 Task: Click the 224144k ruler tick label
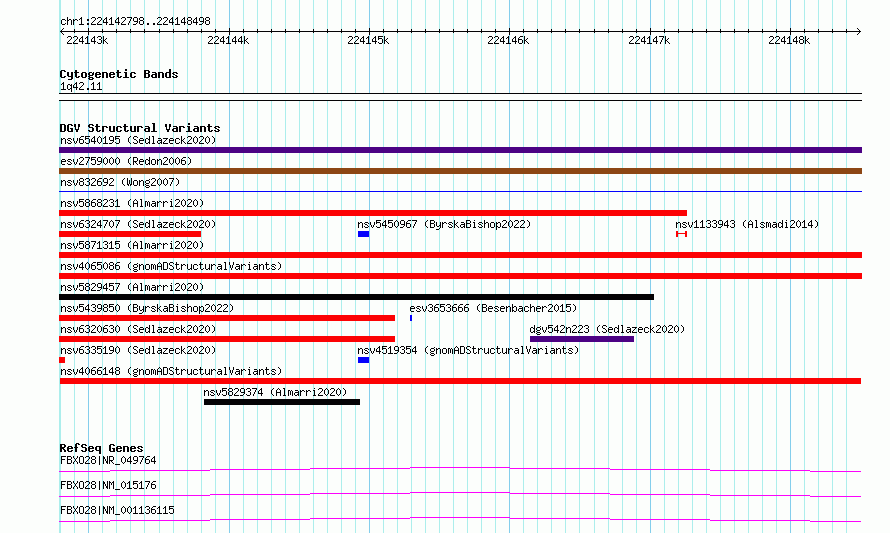(x=228, y=40)
